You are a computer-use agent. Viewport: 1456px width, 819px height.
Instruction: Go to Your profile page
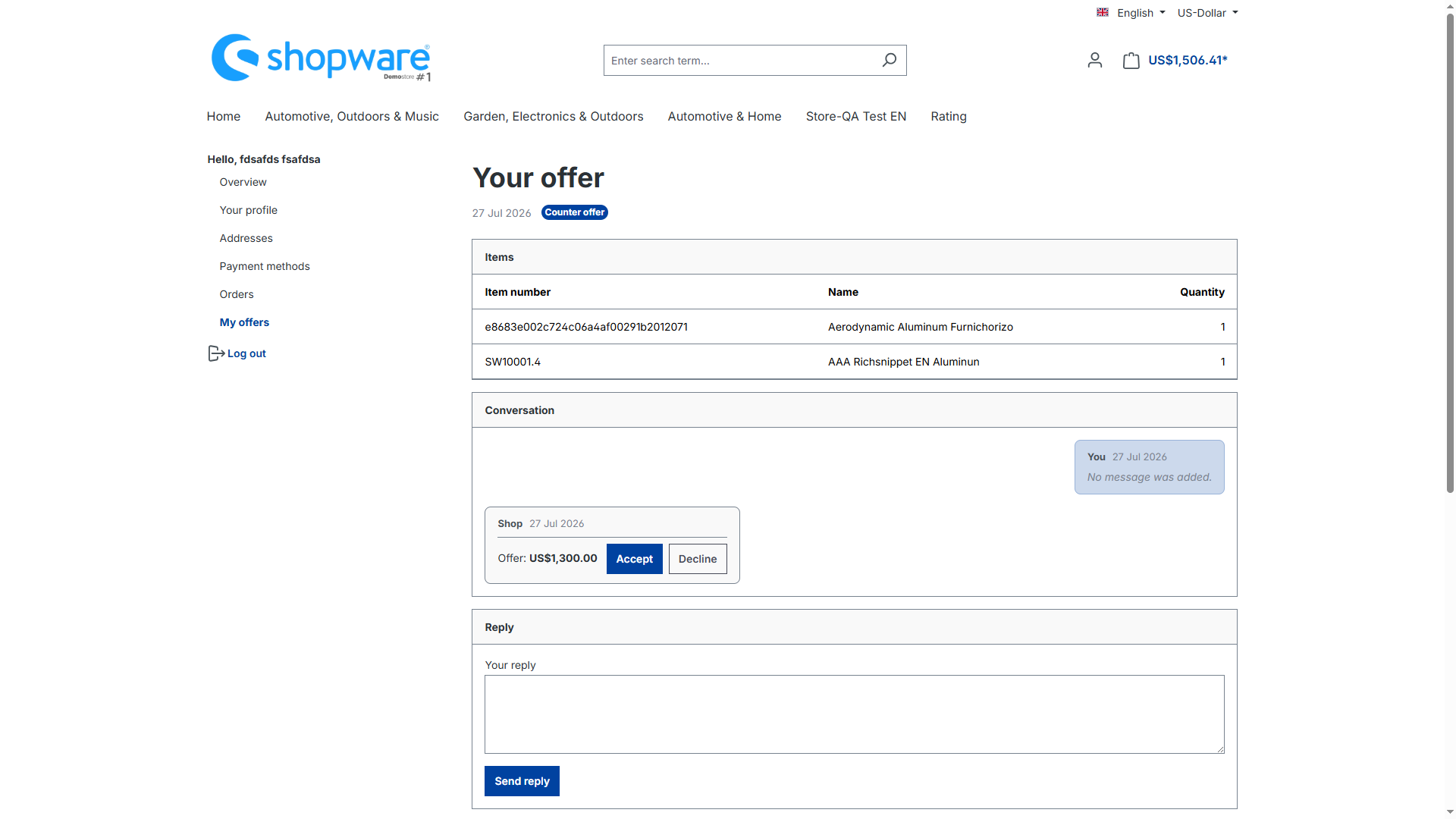click(x=248, y=210)
